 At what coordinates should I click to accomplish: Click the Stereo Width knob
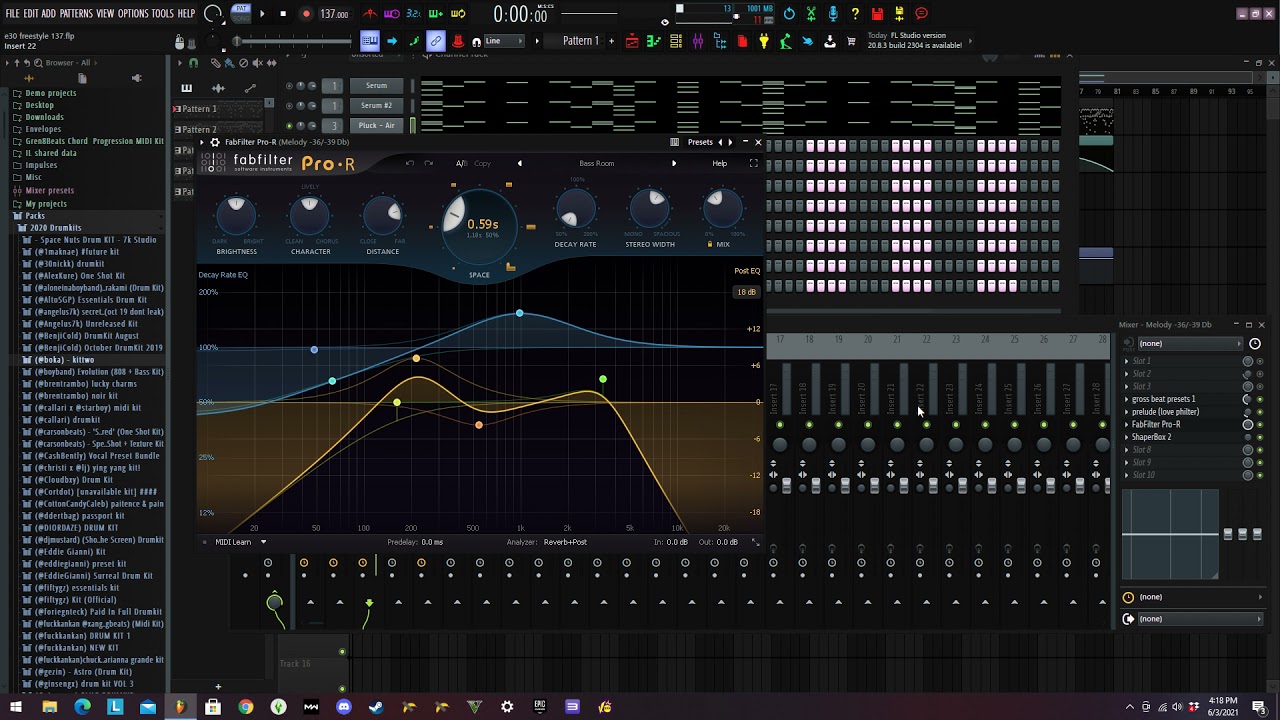point(650,210)
